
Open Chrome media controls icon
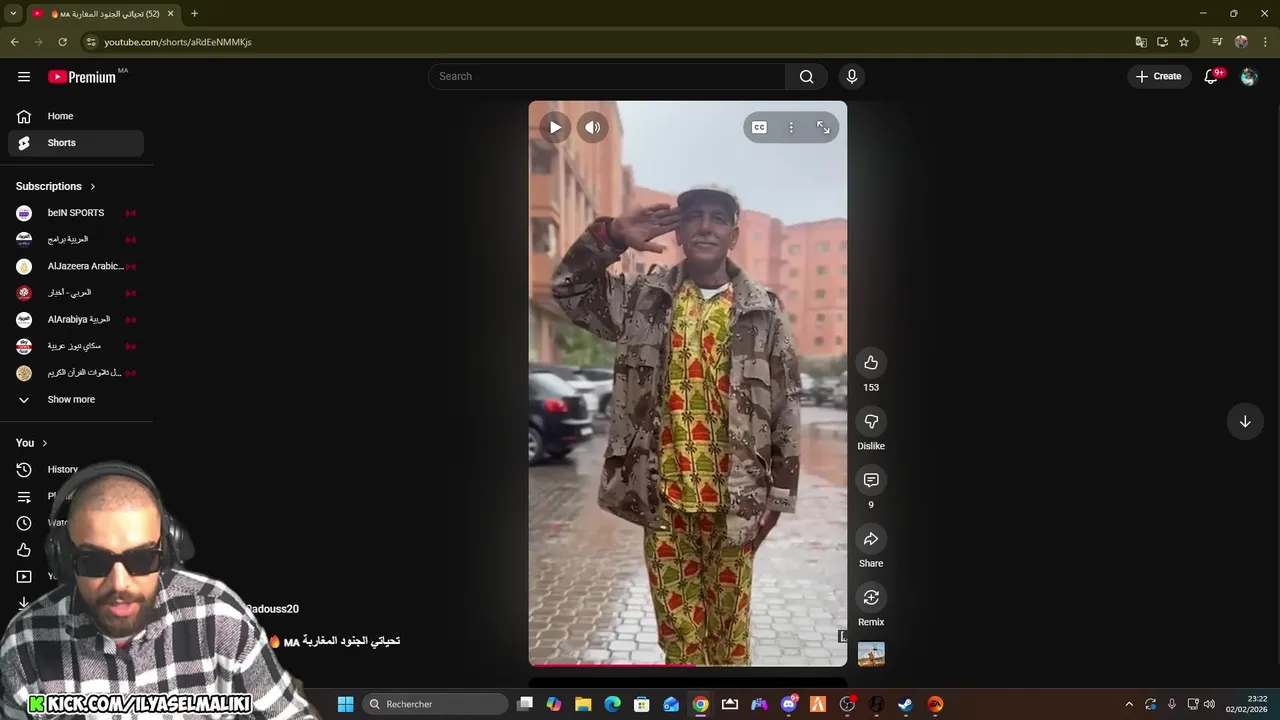[x=1217, y=42]
